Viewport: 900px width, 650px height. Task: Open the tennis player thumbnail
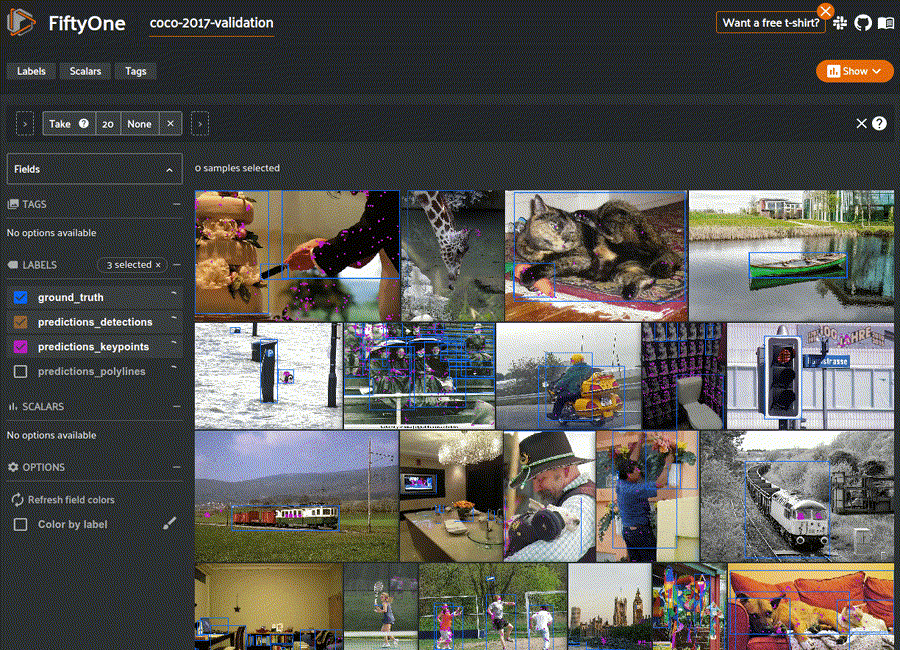click(x=381, y=606)
